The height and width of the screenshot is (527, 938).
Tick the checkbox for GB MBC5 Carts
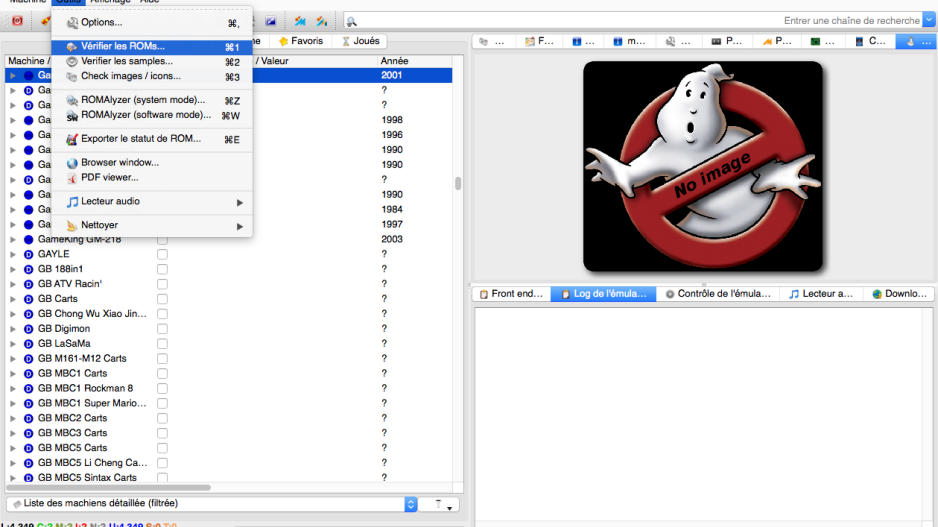[x=162, y=448]
